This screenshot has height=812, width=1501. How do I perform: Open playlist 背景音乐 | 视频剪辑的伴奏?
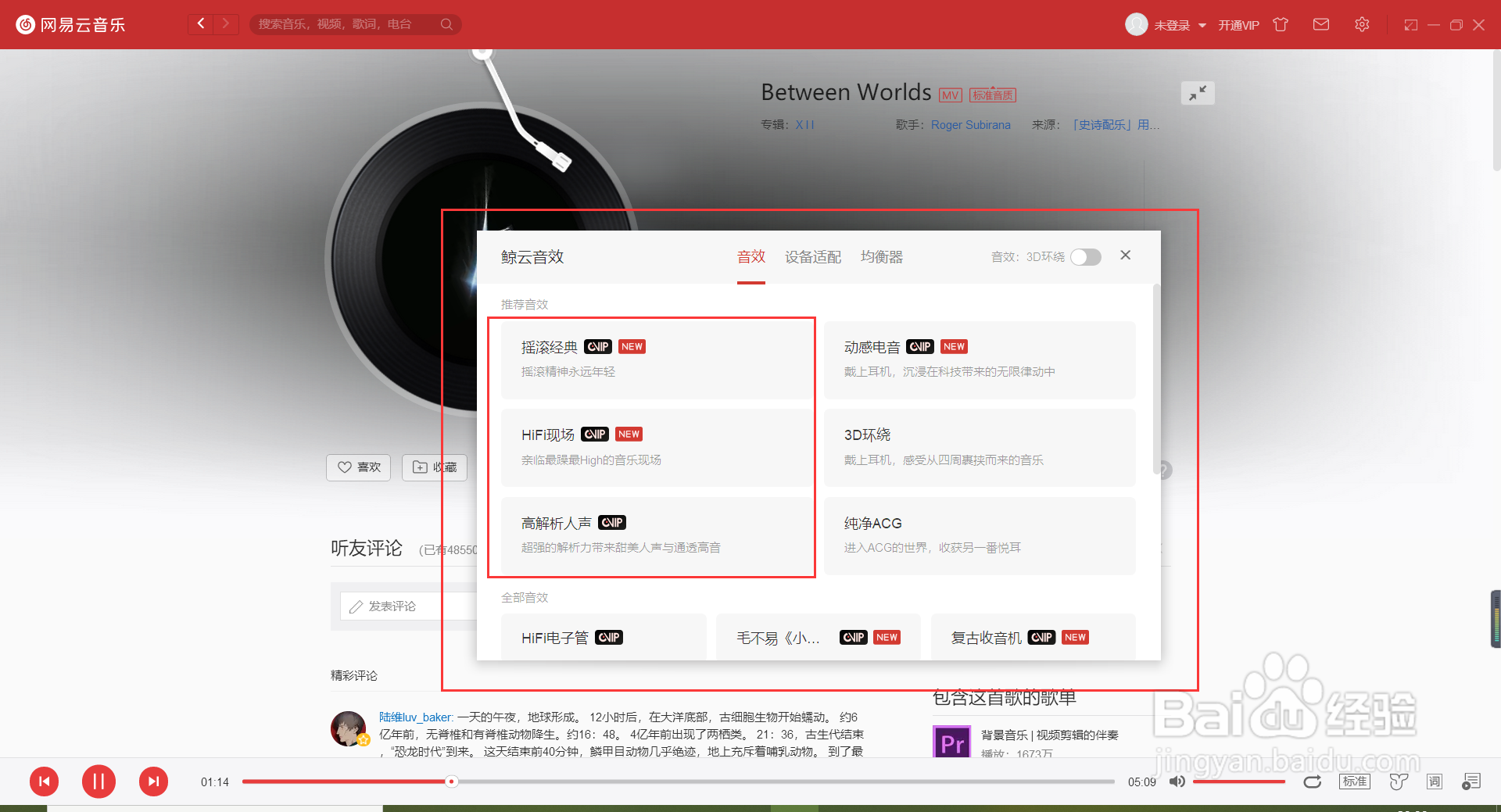1050,735
